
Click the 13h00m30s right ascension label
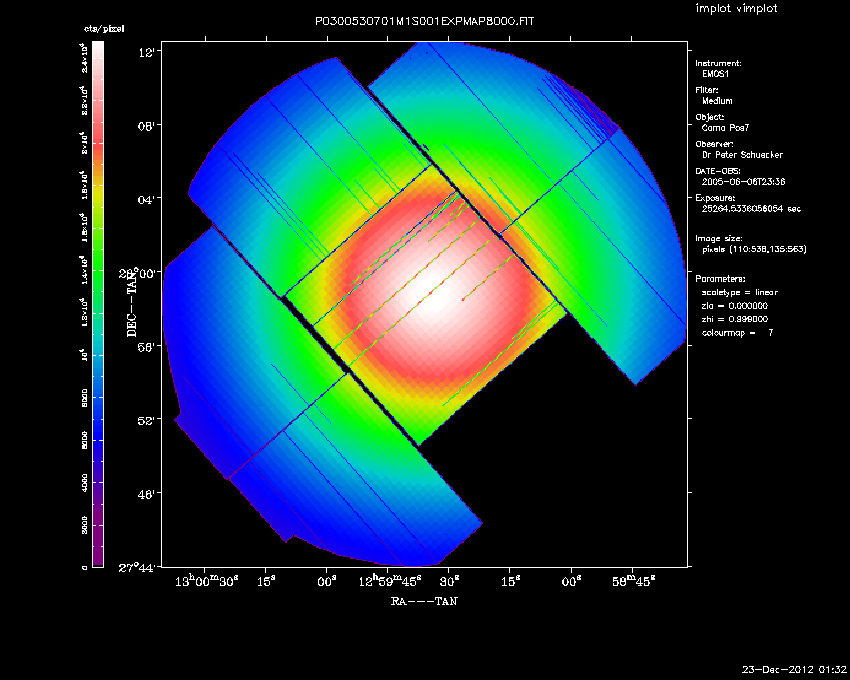coord(207,581)
